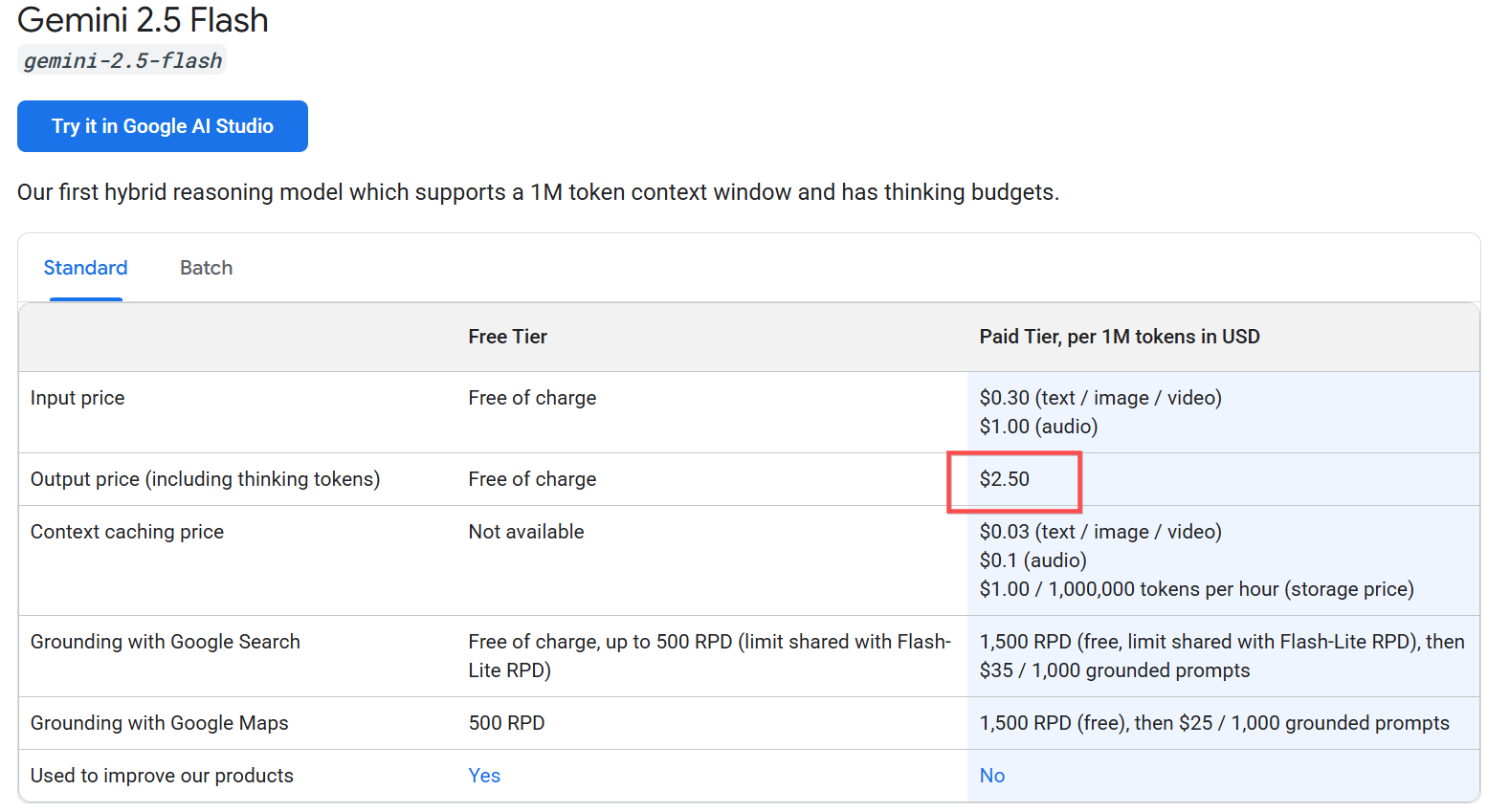This screenshot has height=812, width=1510.
Task: Click the 500 RPD Google Maps free tier cell
Action: [x=506, y=723]
